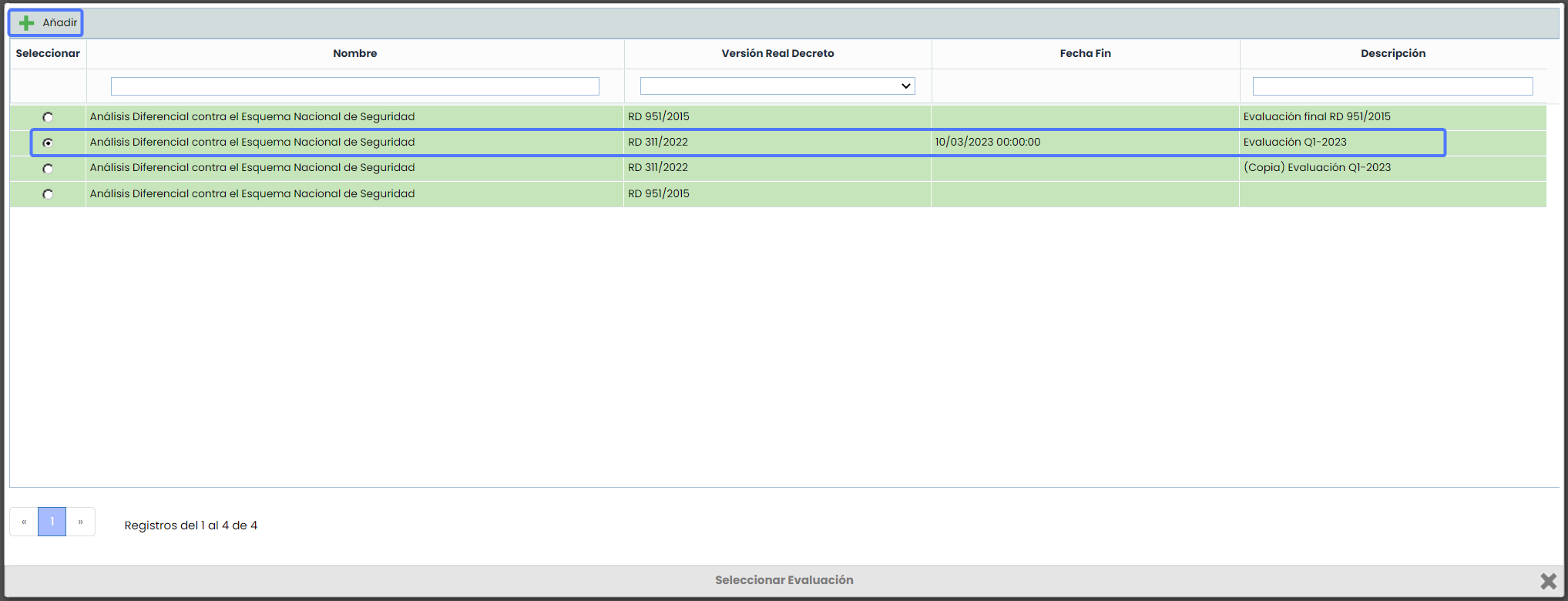
Task: Click page 1 pagination button
Action: pyautogui.click(x=52, y=522)
